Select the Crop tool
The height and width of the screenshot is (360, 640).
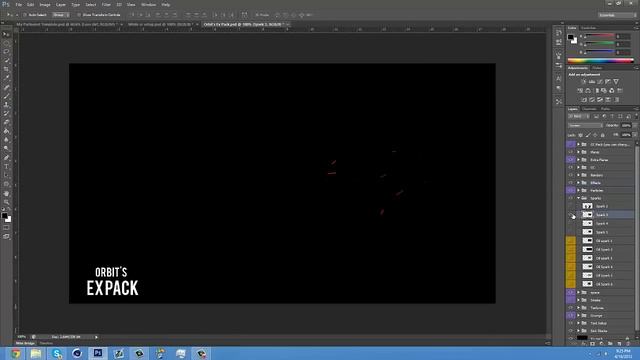point(6,69)
